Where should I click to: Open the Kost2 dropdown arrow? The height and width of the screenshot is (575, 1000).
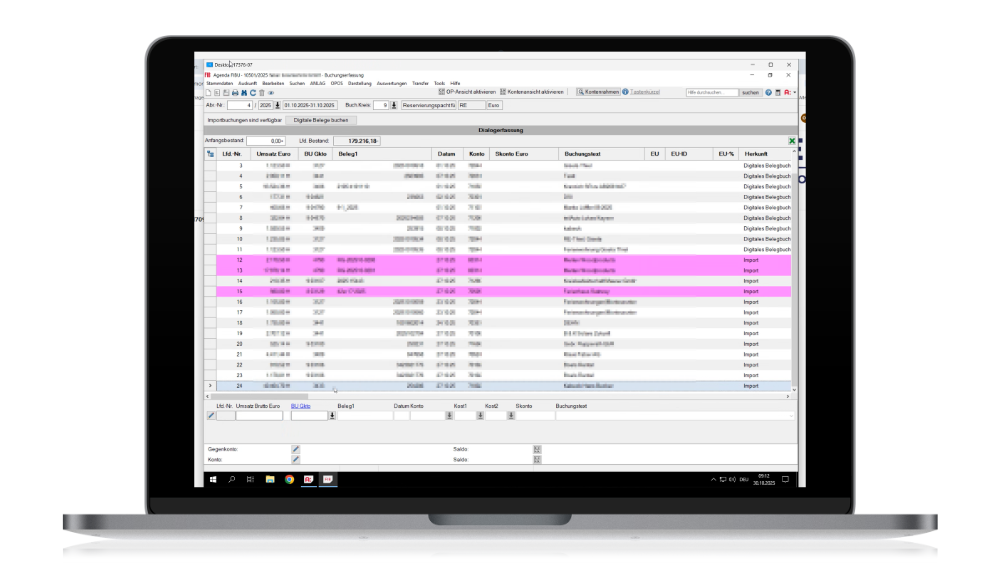point(511,416)
